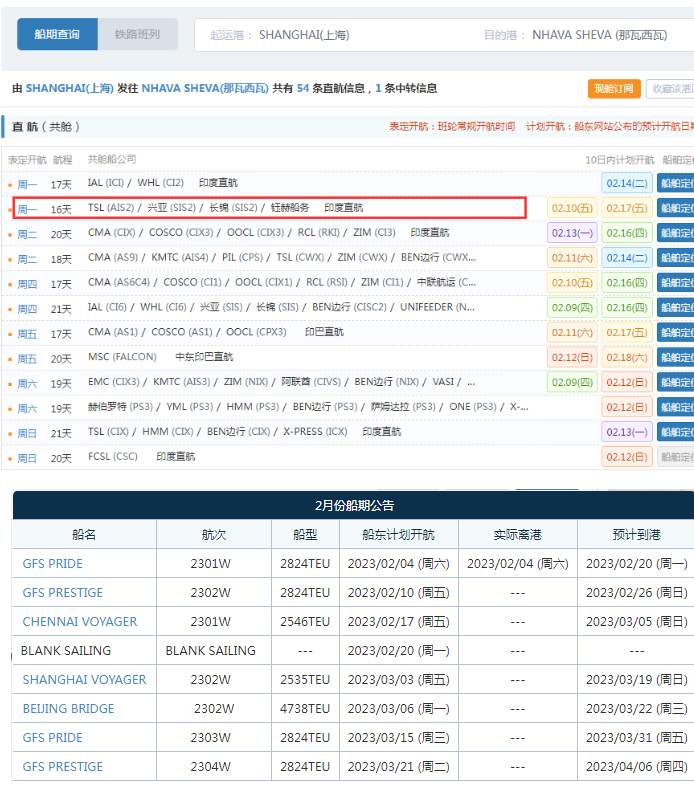
Task: Open GFS PRIDE voyage 2301W link
Action: [53, 564]
